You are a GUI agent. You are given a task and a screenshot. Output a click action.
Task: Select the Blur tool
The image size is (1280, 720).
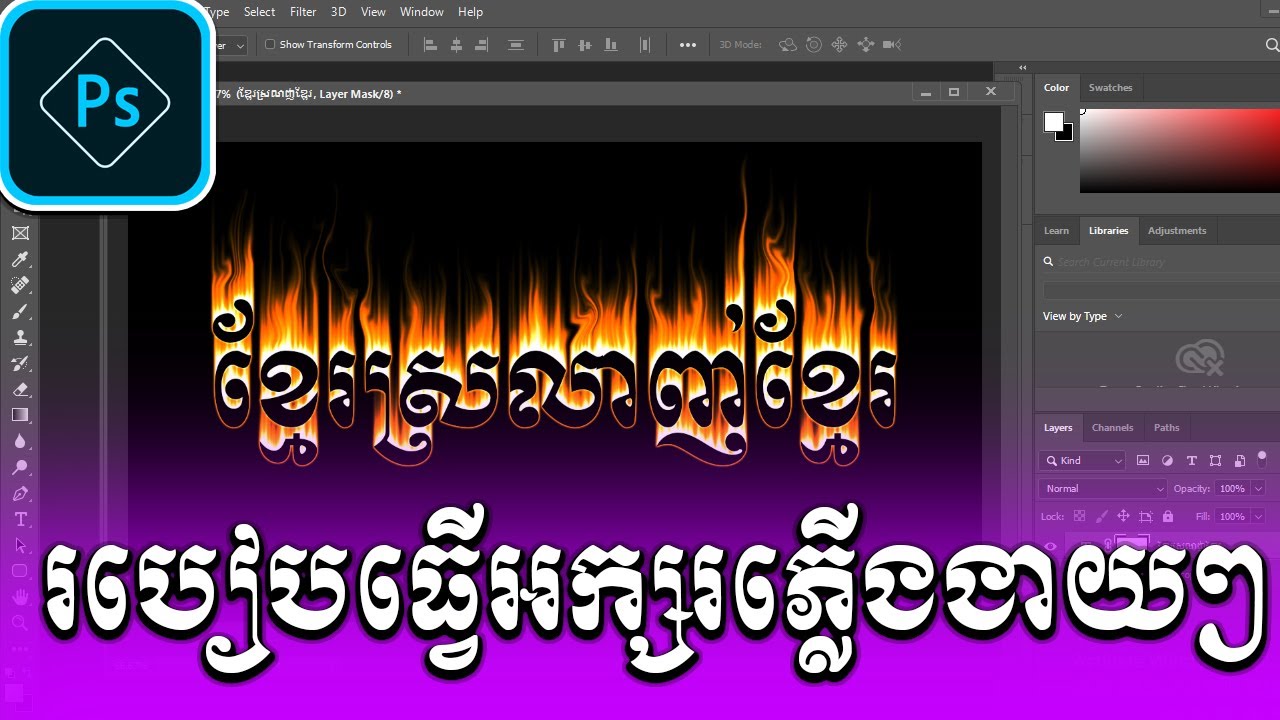(x=20, y=441)
